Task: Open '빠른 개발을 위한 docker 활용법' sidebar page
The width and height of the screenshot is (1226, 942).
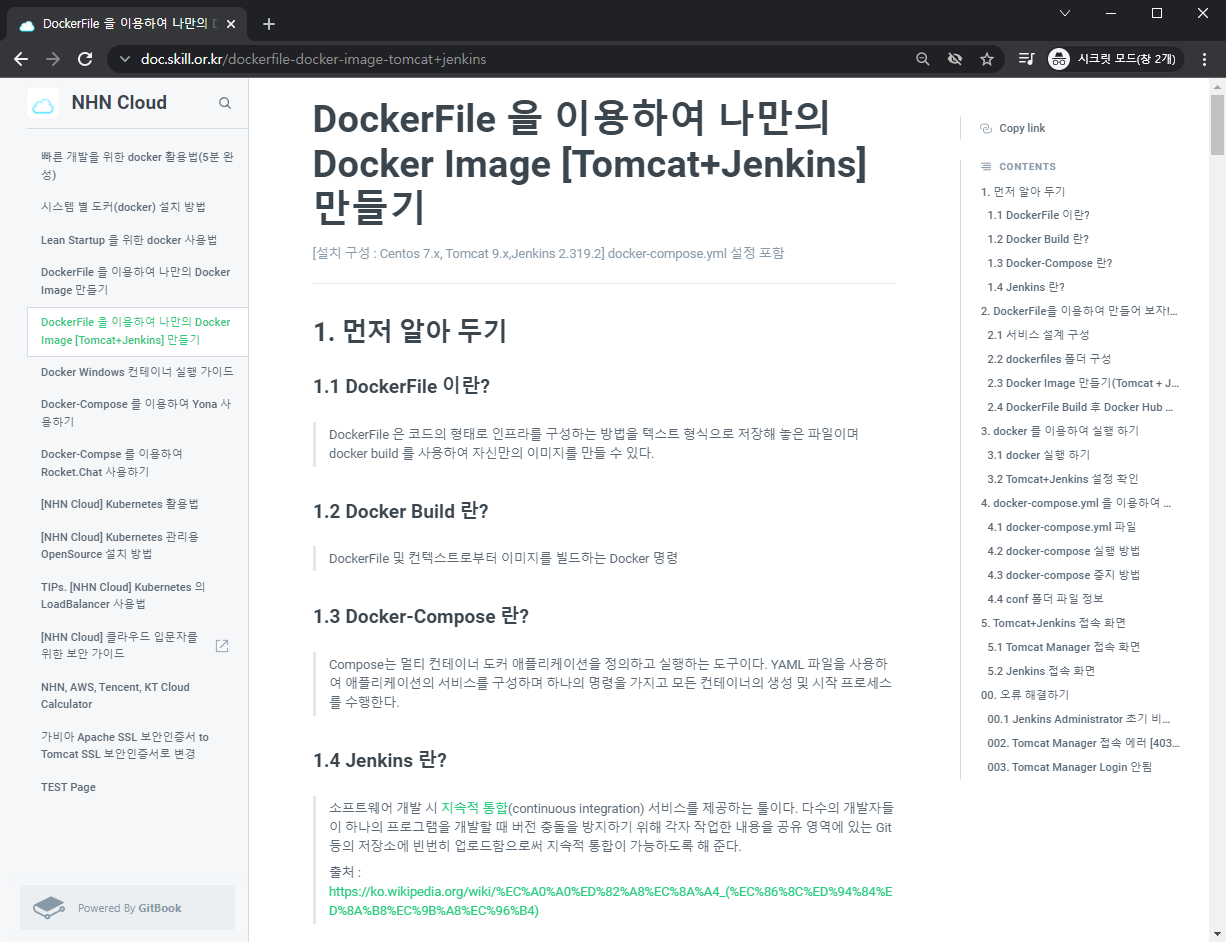Action: [x=138, y=166]
